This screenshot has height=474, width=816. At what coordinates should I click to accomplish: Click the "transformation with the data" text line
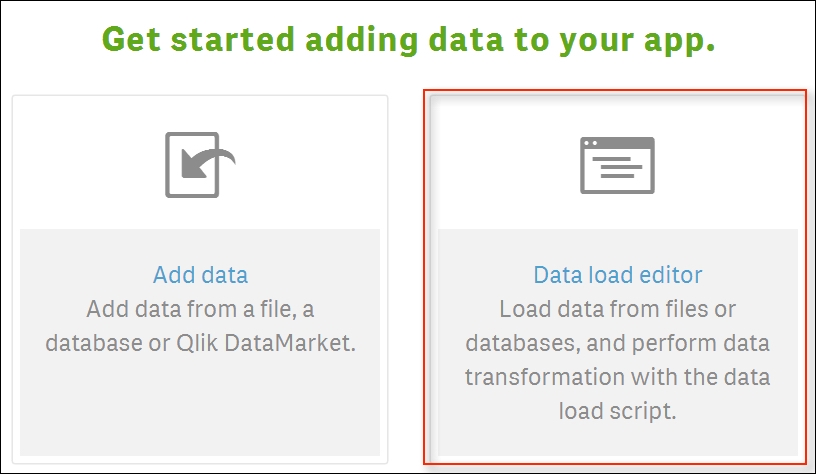point(618,377)
